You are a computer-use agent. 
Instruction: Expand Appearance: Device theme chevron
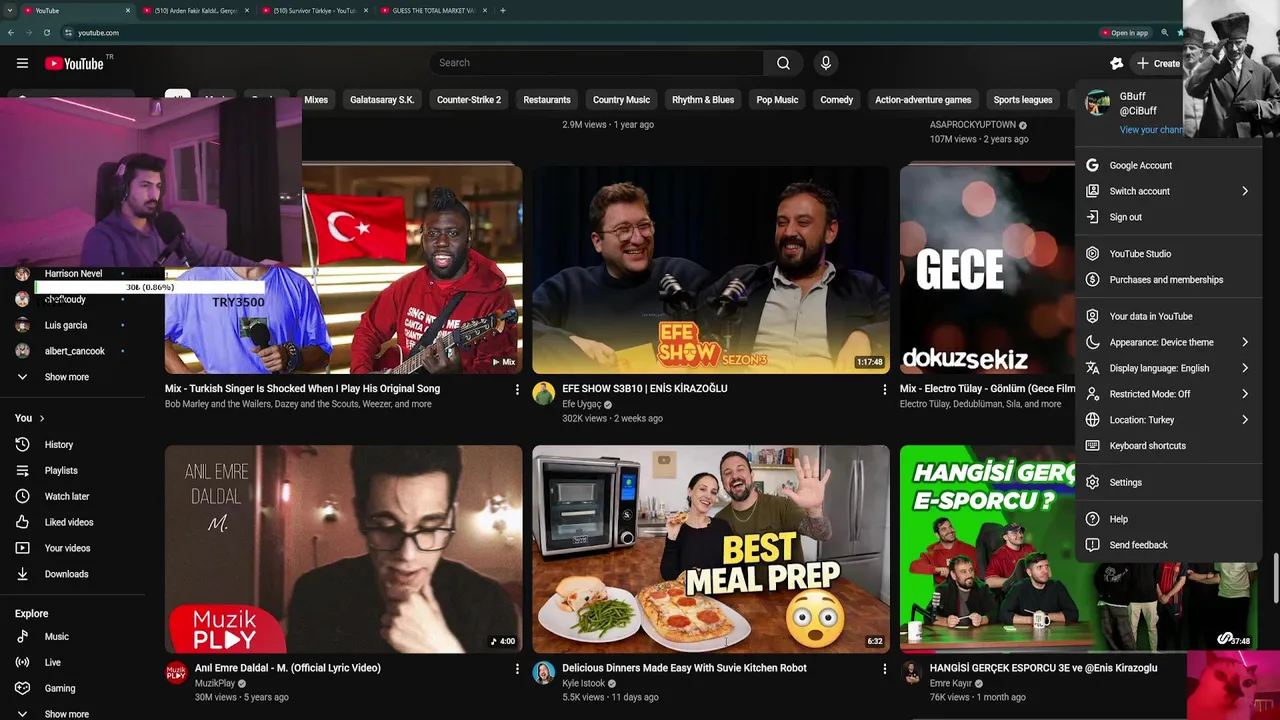pyautogui.click(x=1245, y=342)
